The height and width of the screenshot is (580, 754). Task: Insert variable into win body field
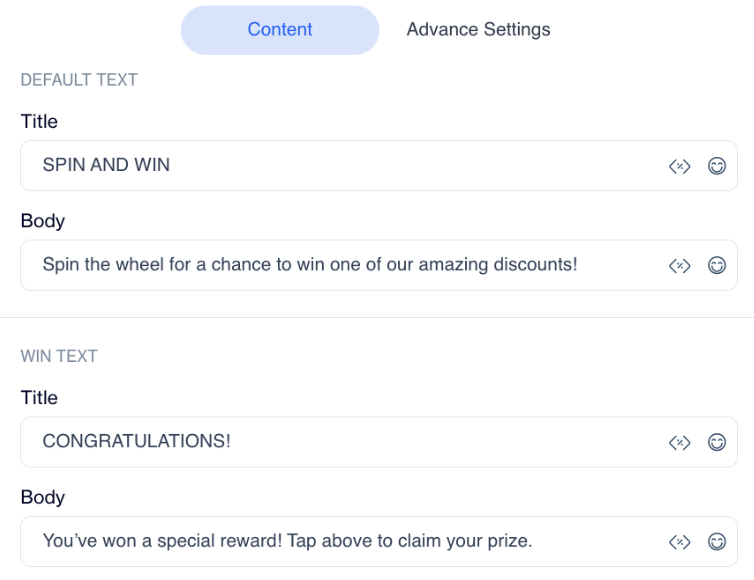coord(680,542)
